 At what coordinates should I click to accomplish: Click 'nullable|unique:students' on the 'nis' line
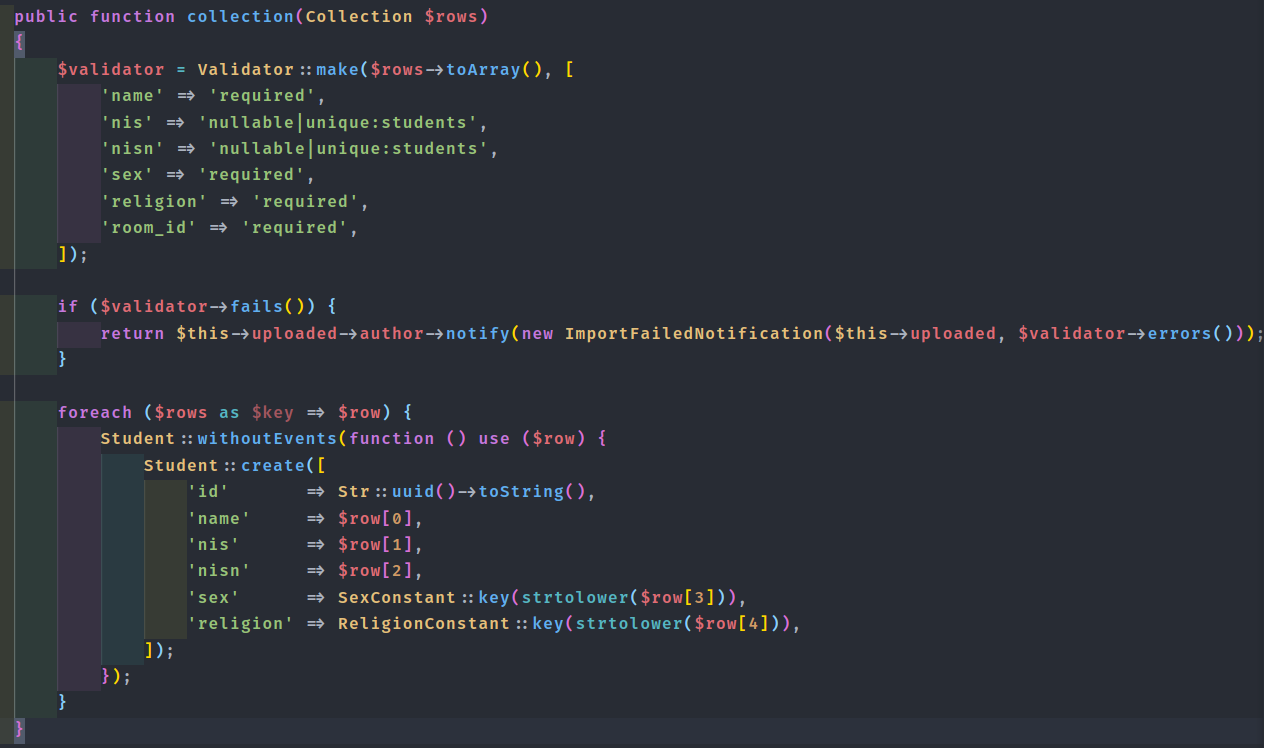(337, 122)
